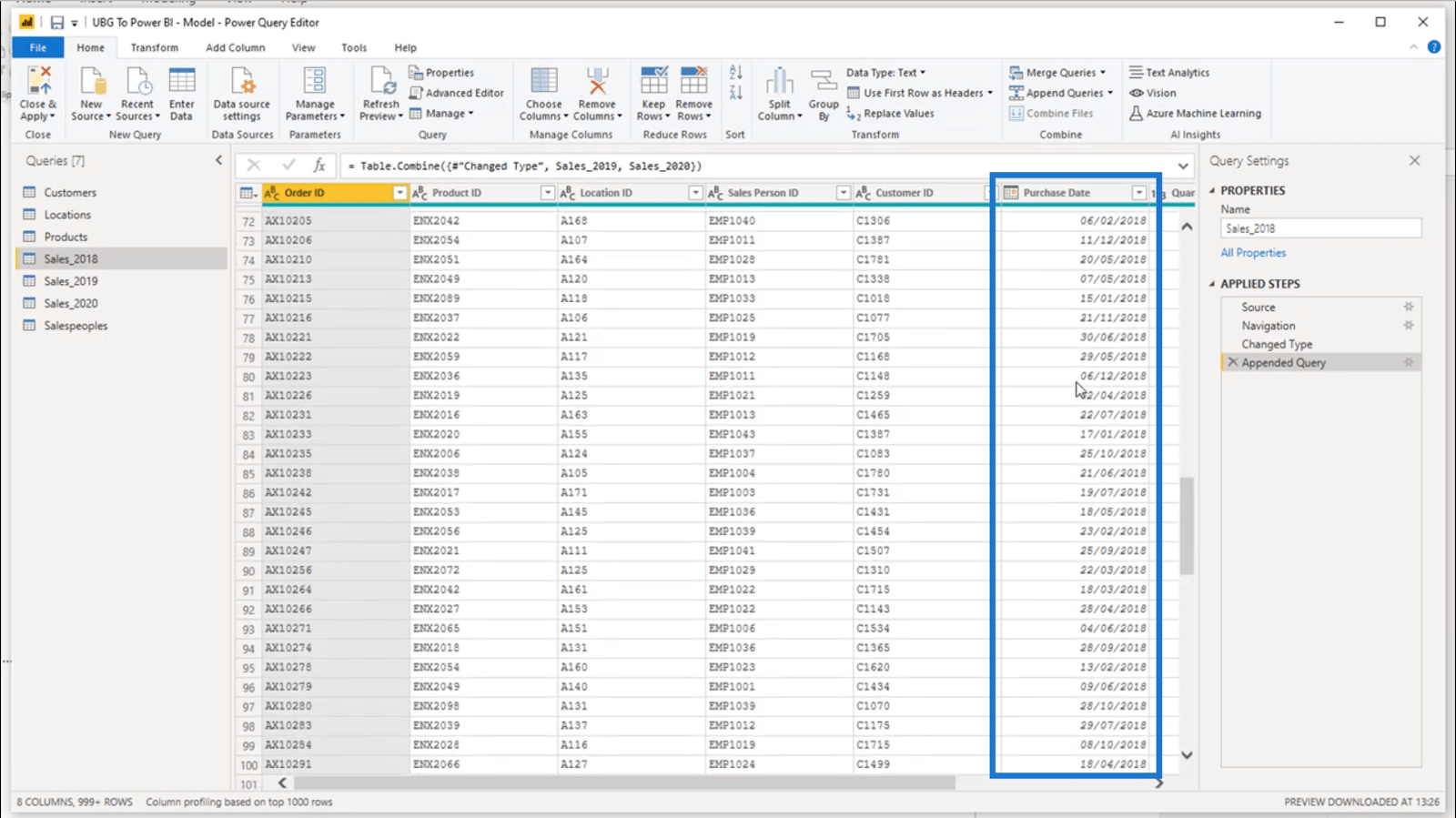This screenshot has width=1456, height=818.
Task: Click the formula bar text field
Action: 757,167
